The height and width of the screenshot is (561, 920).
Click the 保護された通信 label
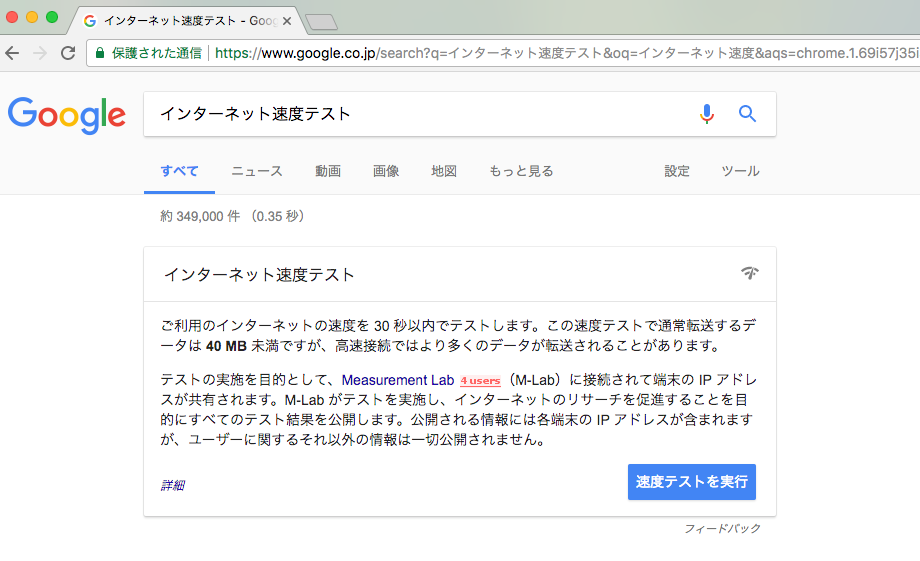[x=157, y=53]
